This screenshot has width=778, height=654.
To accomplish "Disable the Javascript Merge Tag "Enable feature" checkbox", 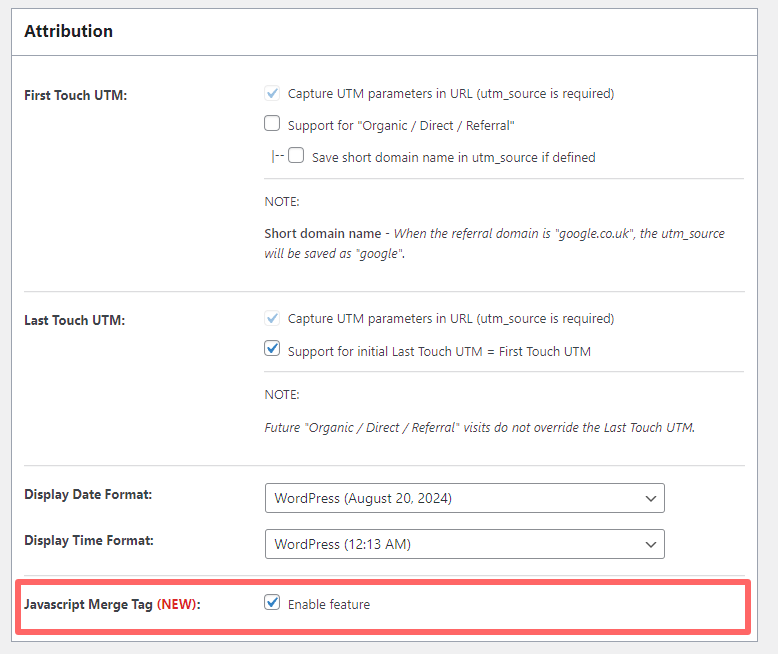I will (x=272, y=603).
